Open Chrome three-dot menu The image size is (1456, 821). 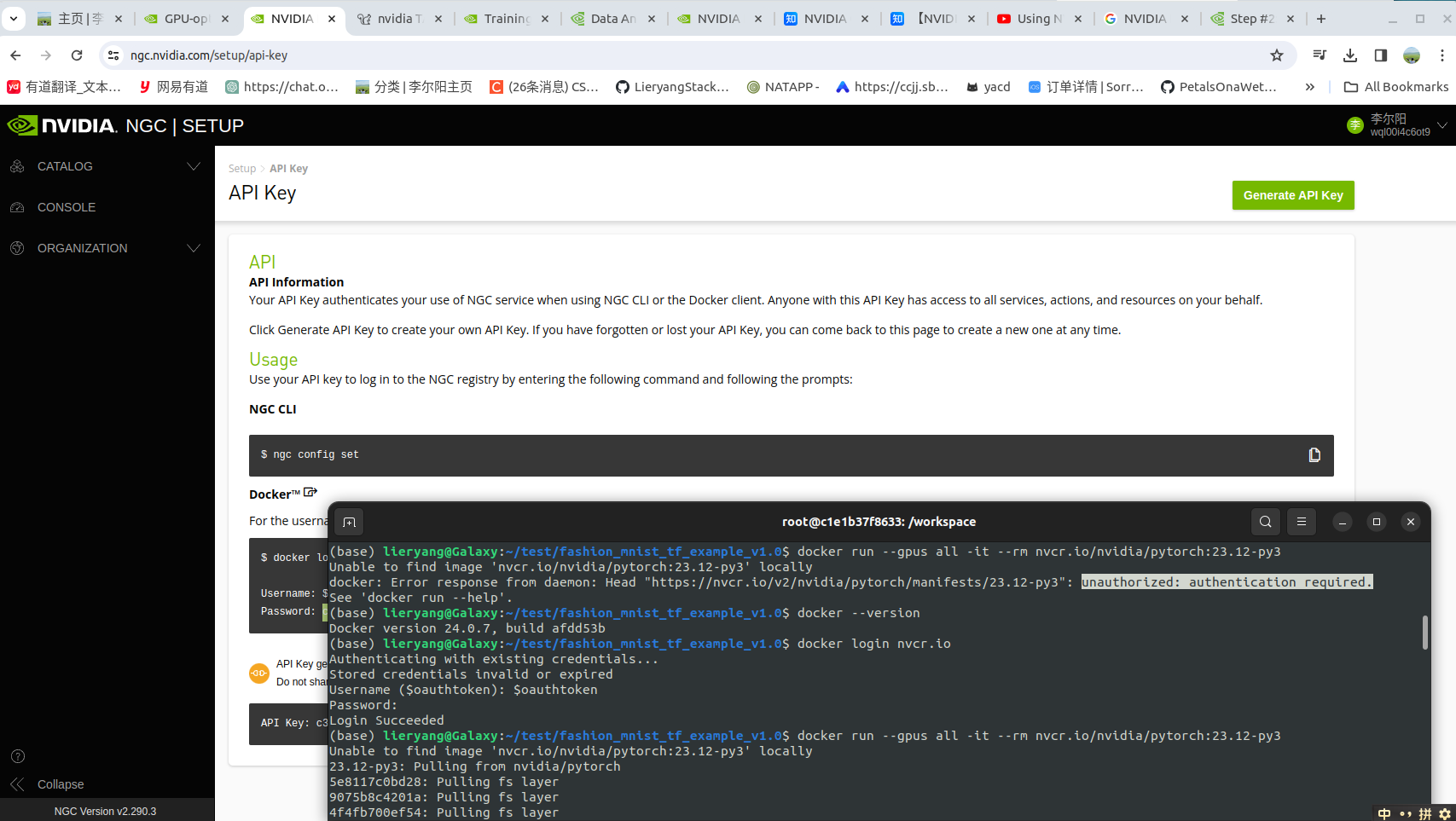point(1442,55)
